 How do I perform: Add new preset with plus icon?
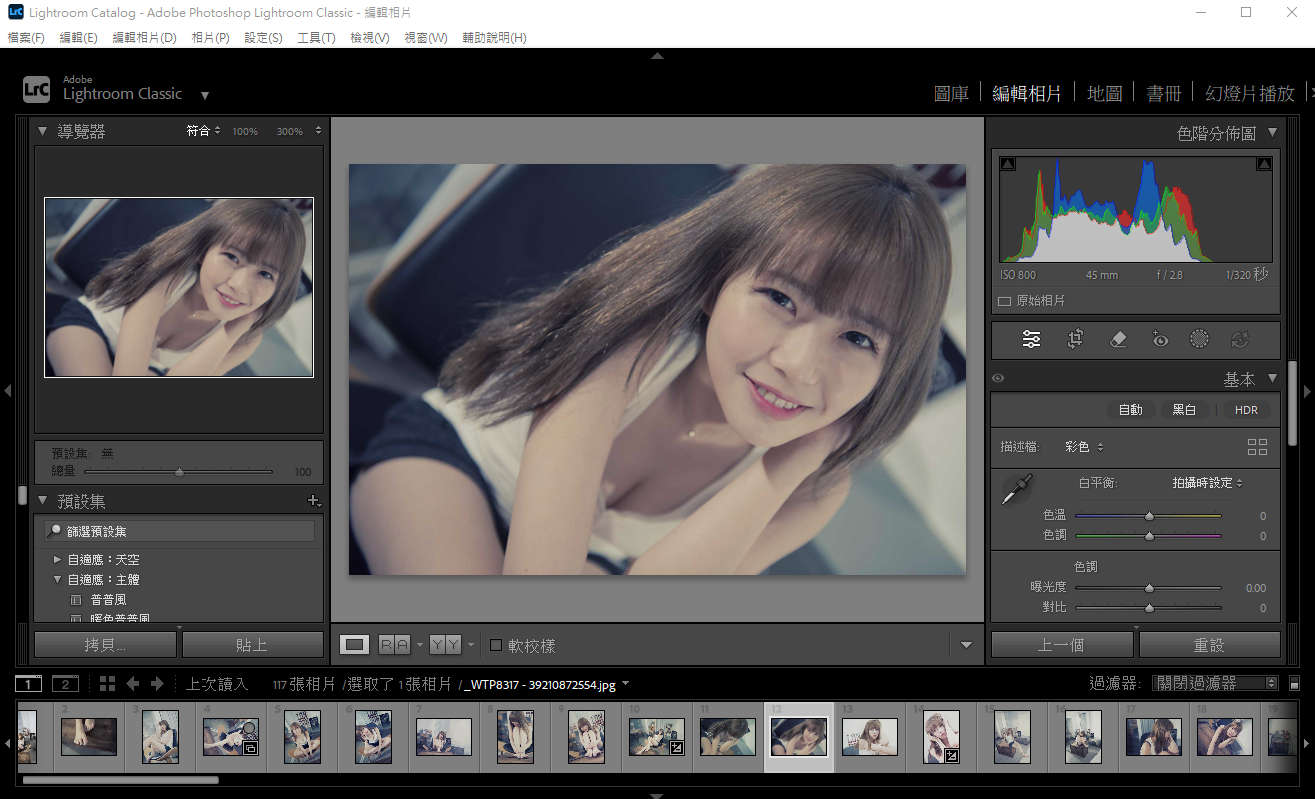[x=313, y=501]
